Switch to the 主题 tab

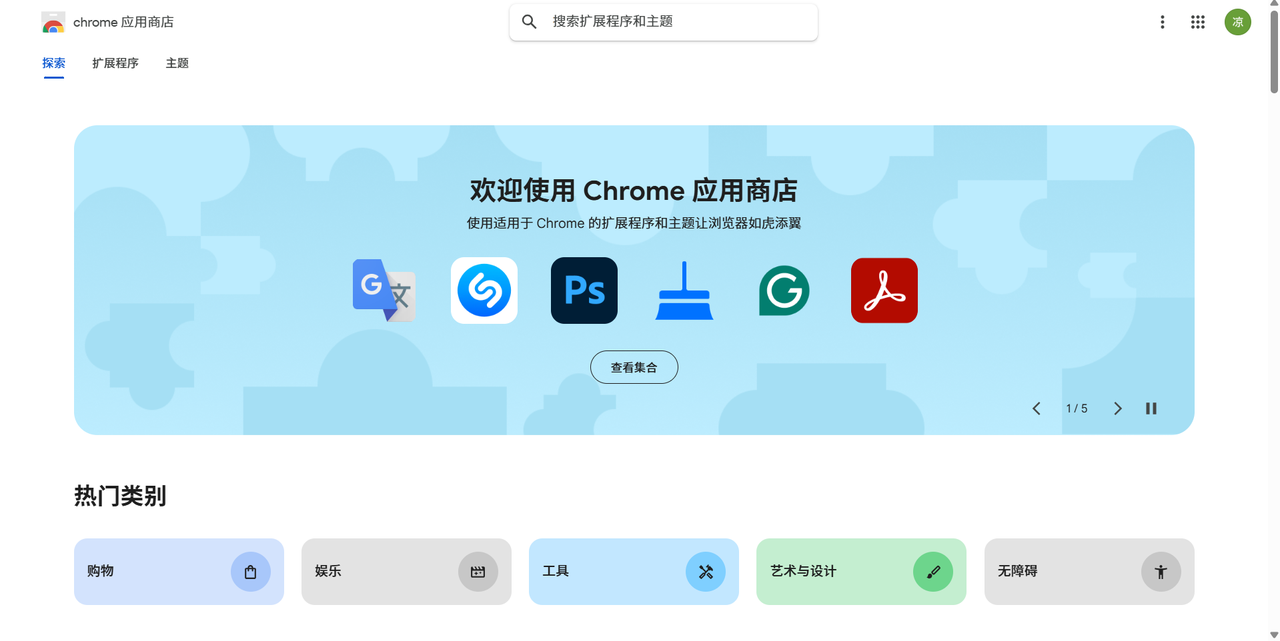coord(177,63)
